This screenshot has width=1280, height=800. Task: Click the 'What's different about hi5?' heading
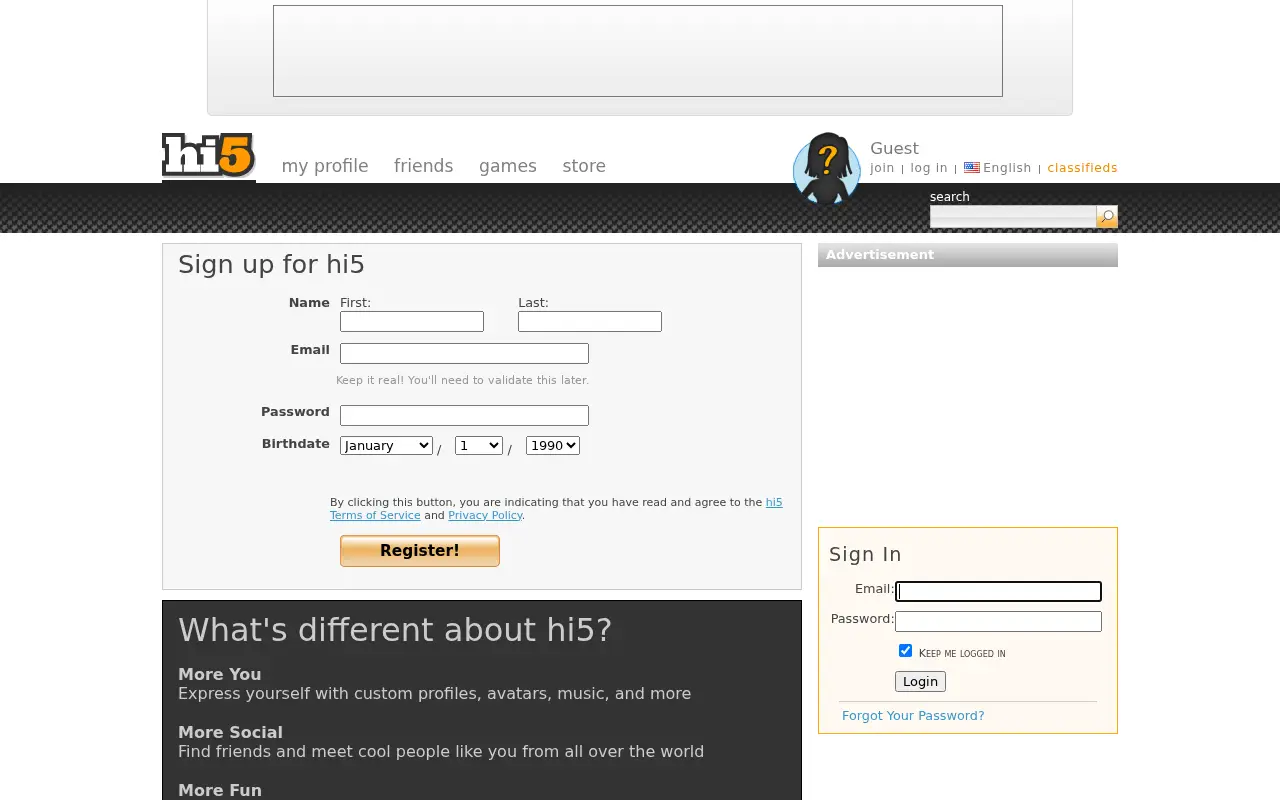(395, 630)
